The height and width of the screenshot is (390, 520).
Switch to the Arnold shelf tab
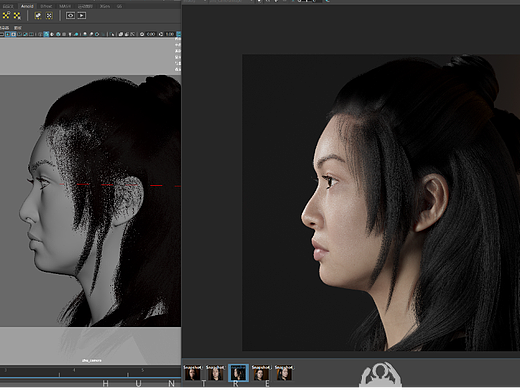click(x=27, y=6)
